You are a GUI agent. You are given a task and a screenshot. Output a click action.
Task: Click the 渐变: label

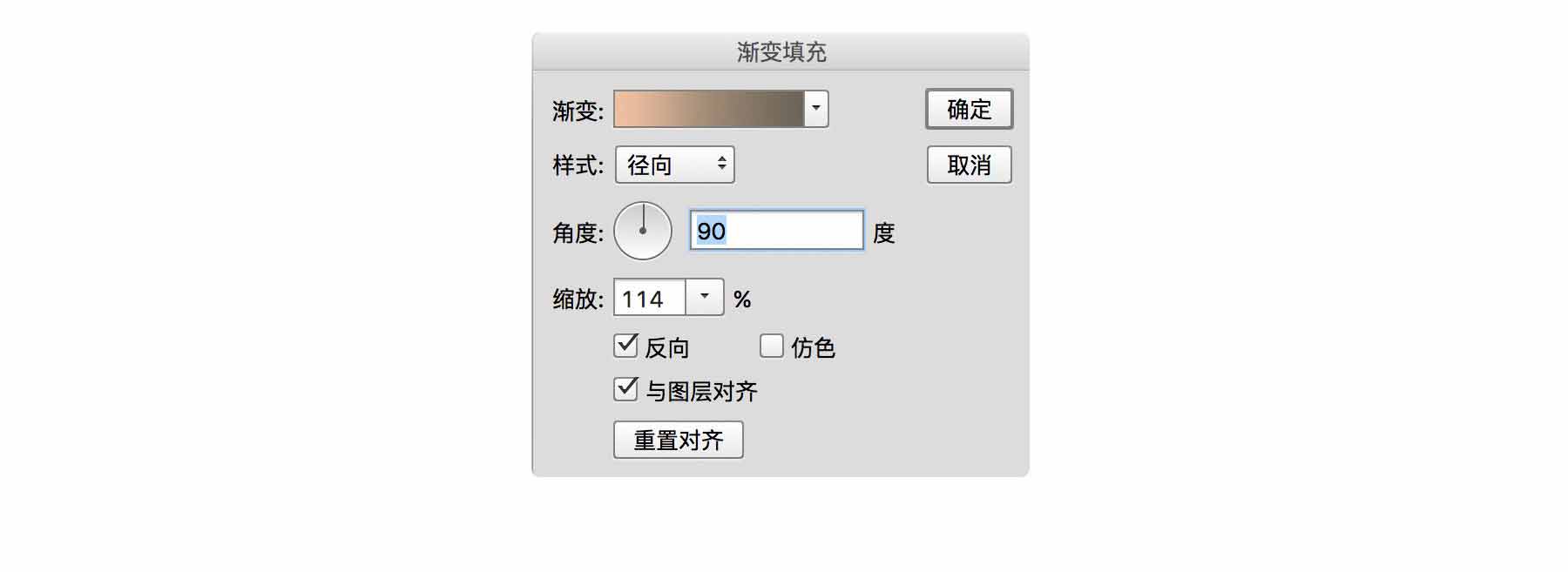click(578, 111)
